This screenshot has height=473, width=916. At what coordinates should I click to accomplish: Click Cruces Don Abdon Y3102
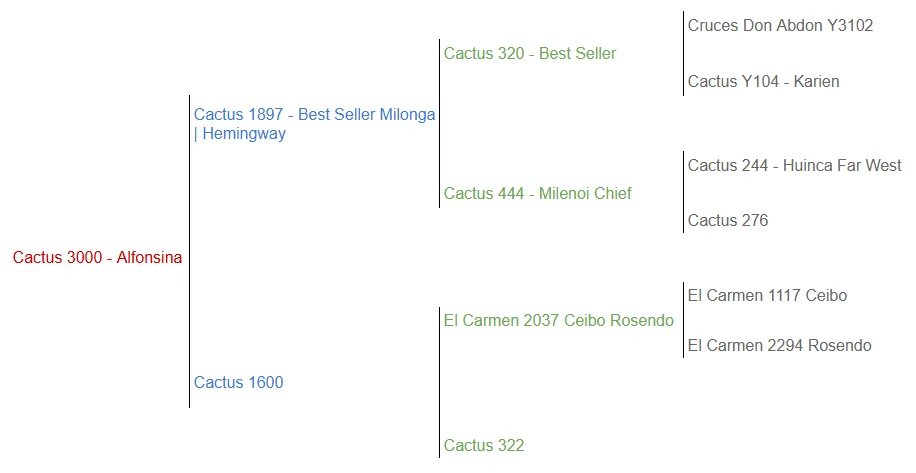780,26
